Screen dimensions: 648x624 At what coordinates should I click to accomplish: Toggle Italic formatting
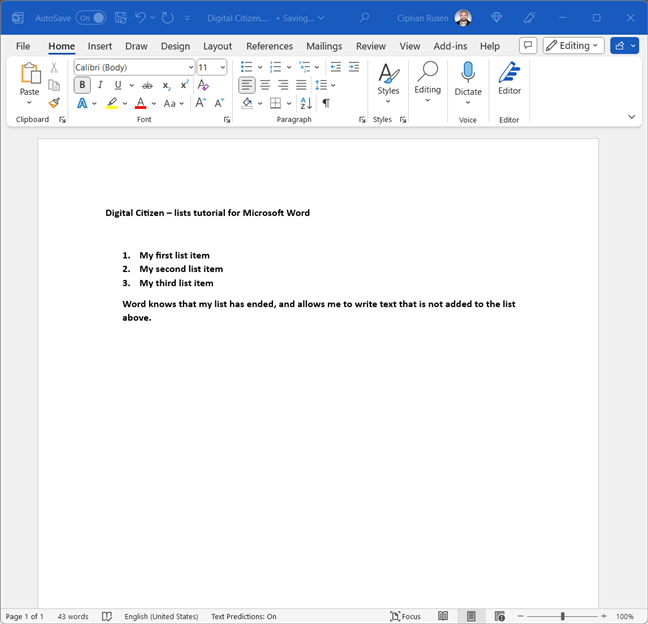[100, 85]
